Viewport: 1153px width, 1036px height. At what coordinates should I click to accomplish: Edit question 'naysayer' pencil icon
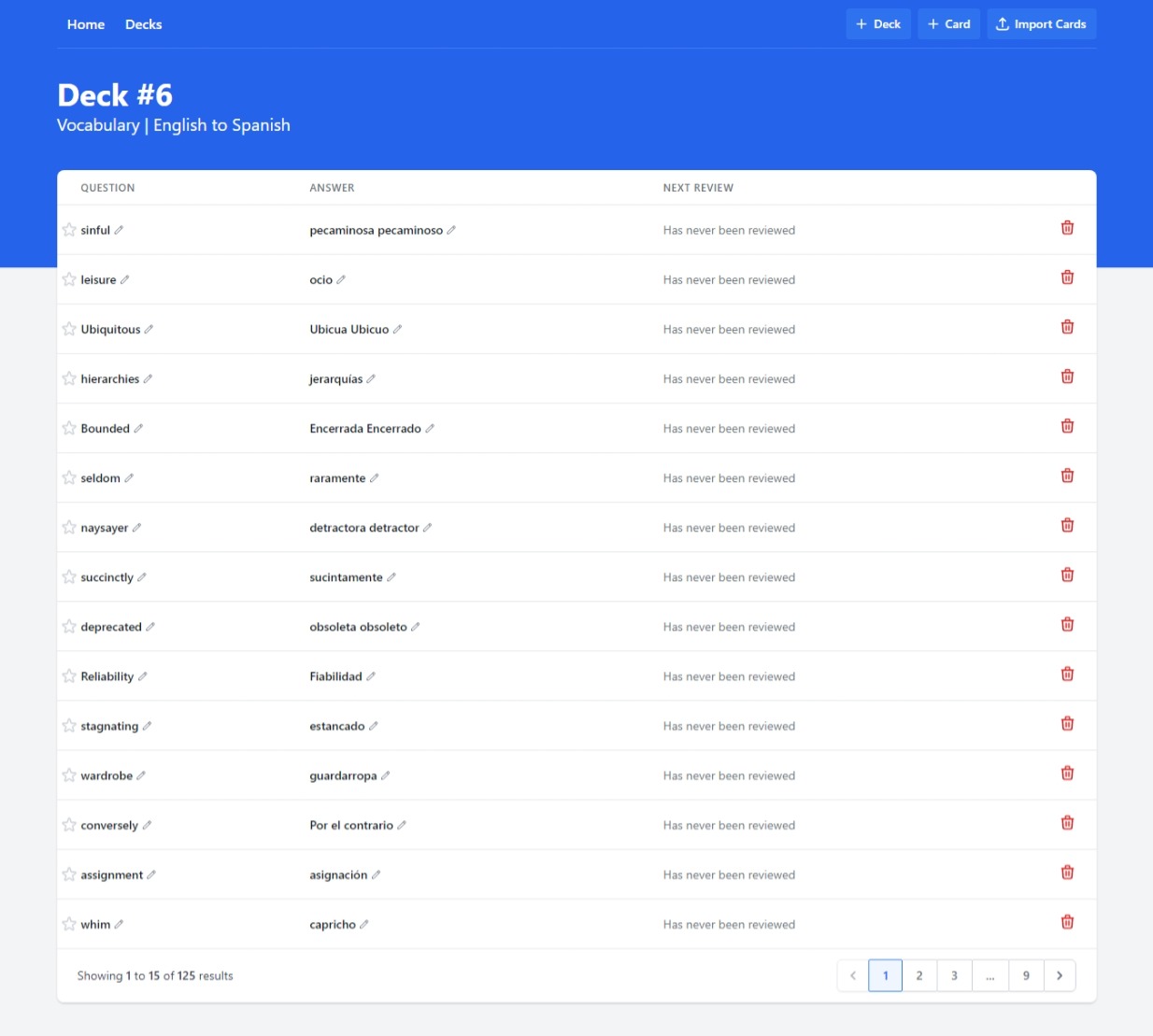pyautogui.click(x=136, y=527)
